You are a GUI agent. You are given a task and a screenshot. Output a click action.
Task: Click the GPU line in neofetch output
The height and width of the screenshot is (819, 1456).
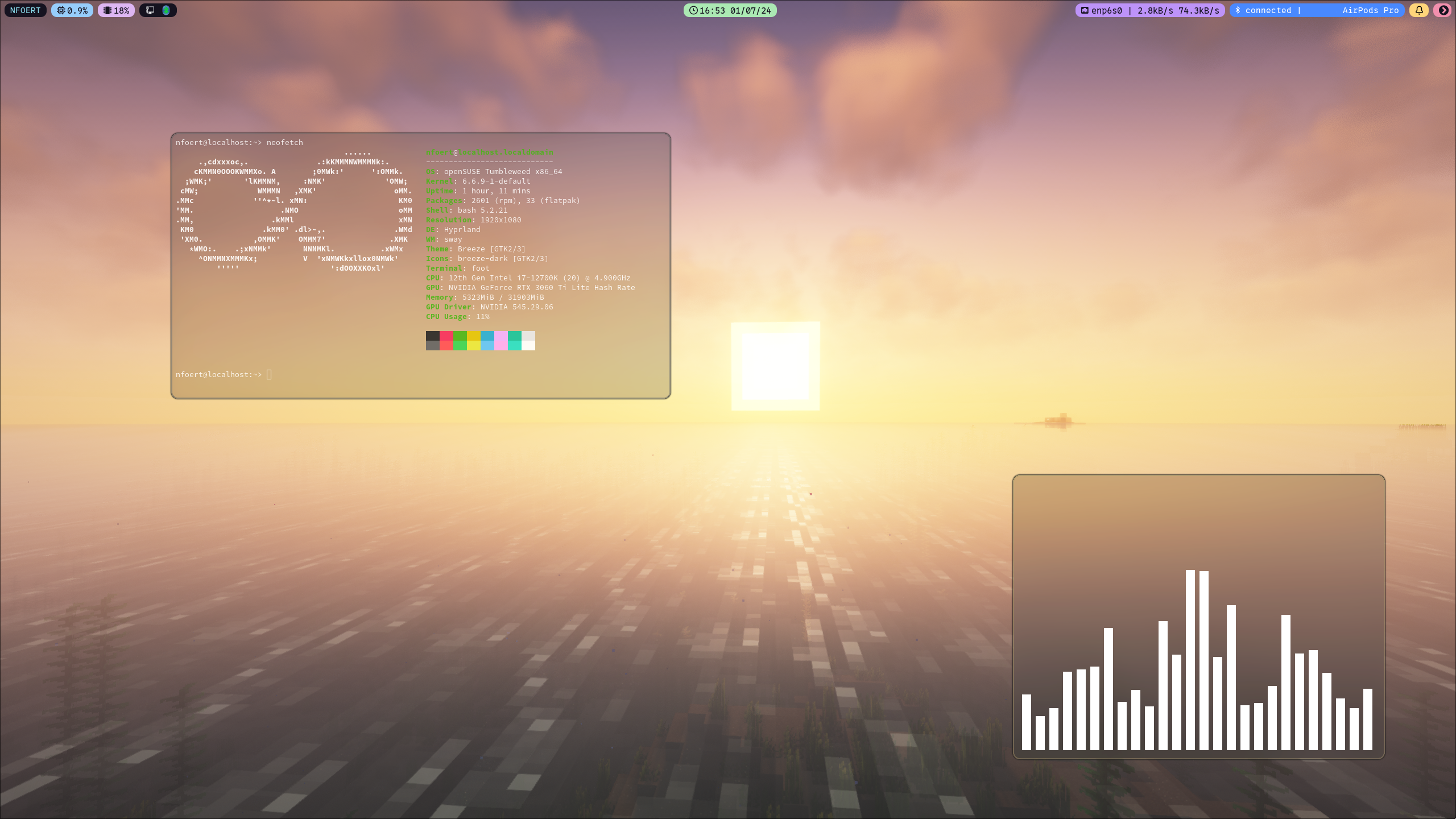tap(530, 288)
